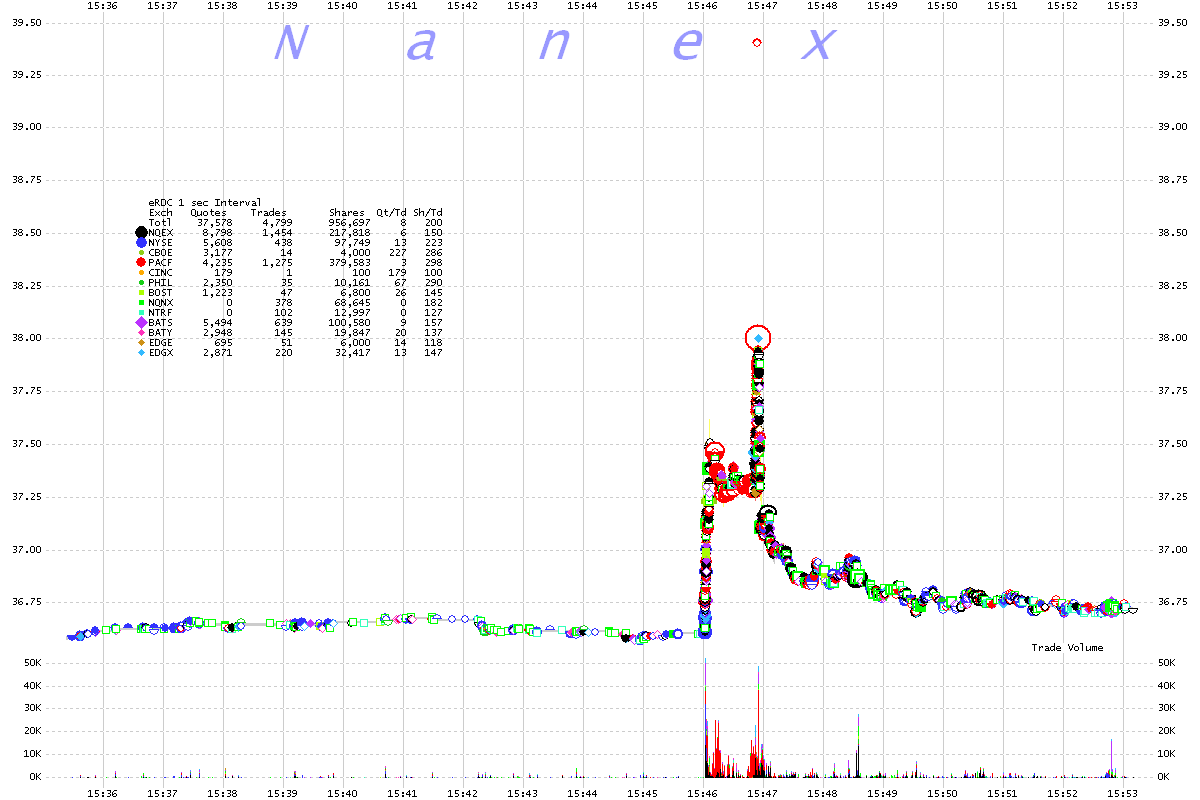Screen dimensions: 1200x800
Task: Click the blue NYSE legend circle
Action: tap(141, 242)
